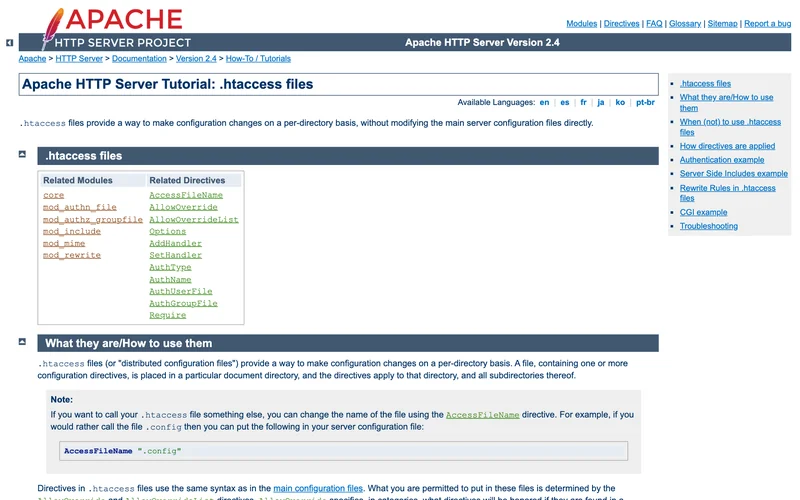The width and height of the screenshot is (800, 500).
Task: Open the mod_include module link
Action: click(x=72, y=231)
